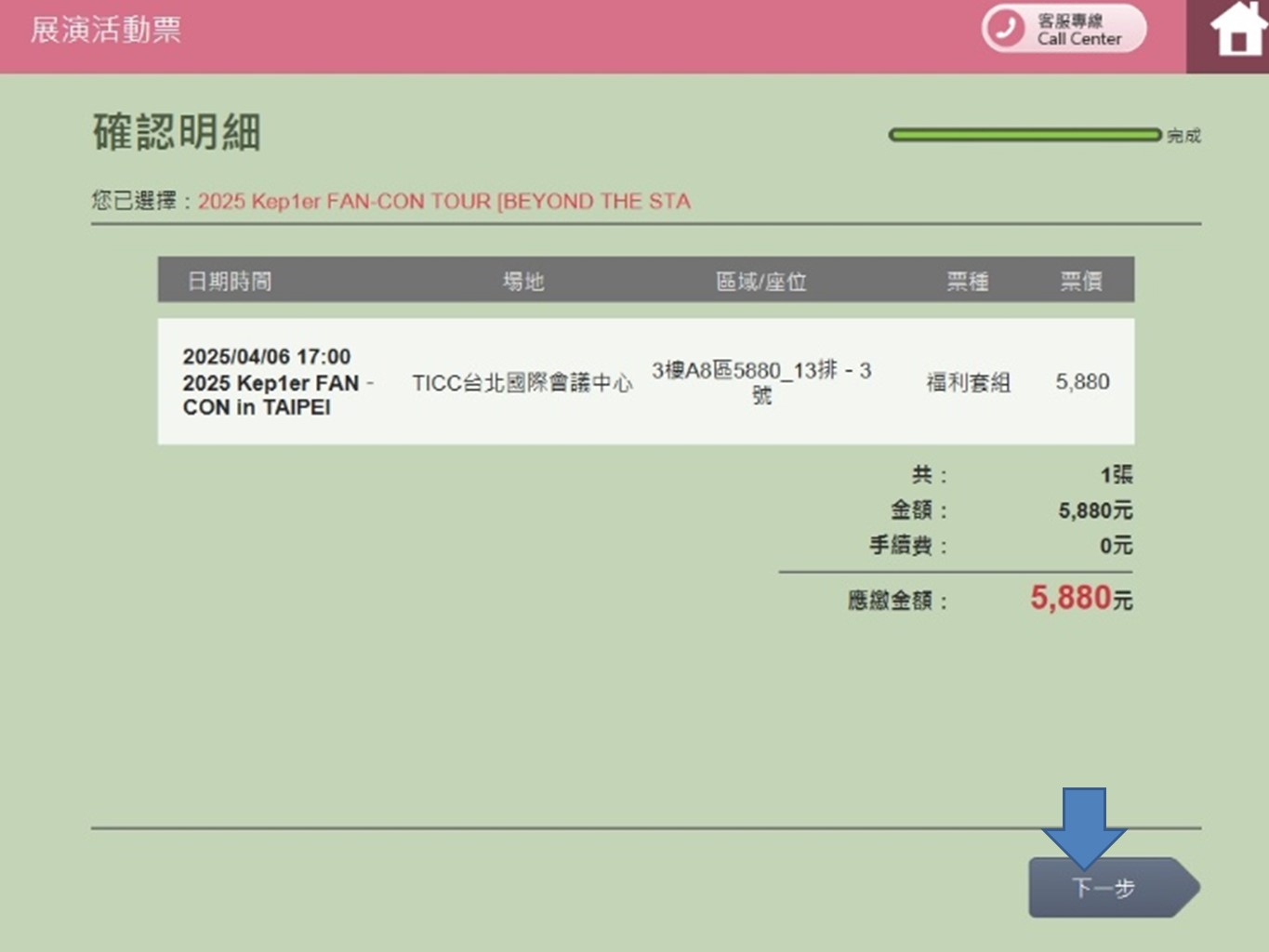1269x952 pixels.
Task: Click the 應繳金額 label
Action: (897, 601)
